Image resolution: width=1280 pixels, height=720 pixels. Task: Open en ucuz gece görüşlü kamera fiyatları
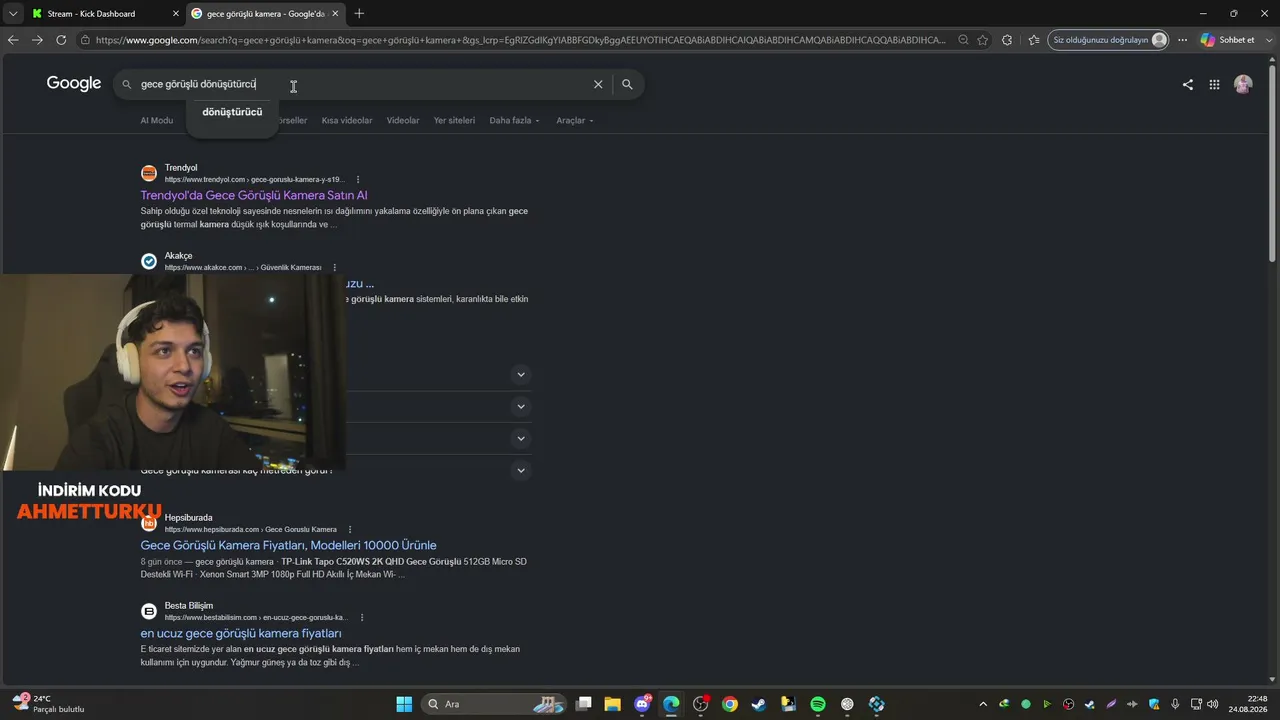pyautogui.click(x=241, y=633)
